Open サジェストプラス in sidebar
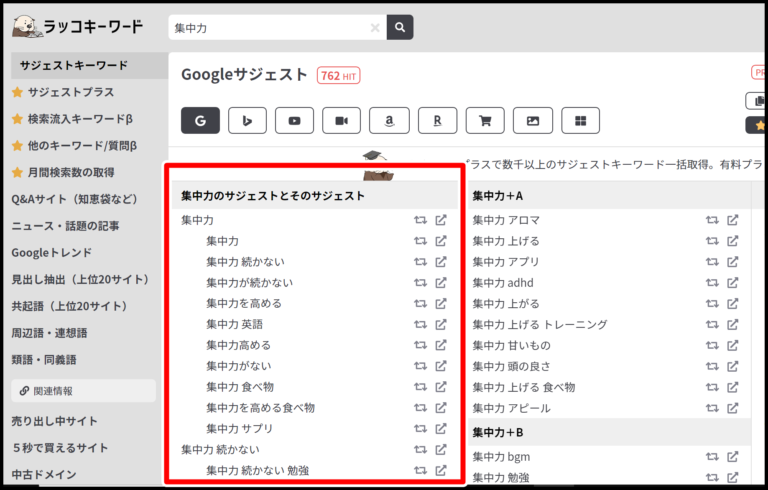This screenshot has height=490, width=768. point(71,92)
